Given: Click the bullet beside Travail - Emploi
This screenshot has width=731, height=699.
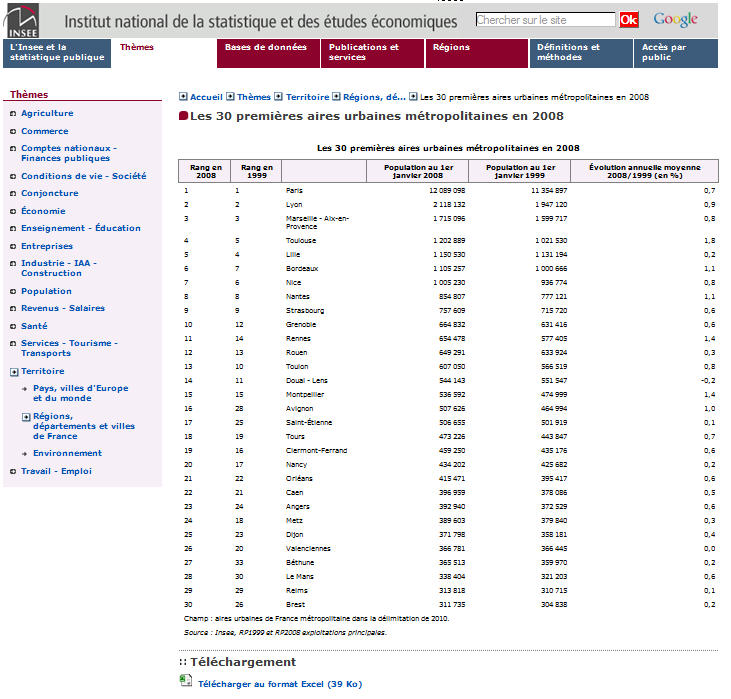Looking at the screenshot, I should [12, 471].
